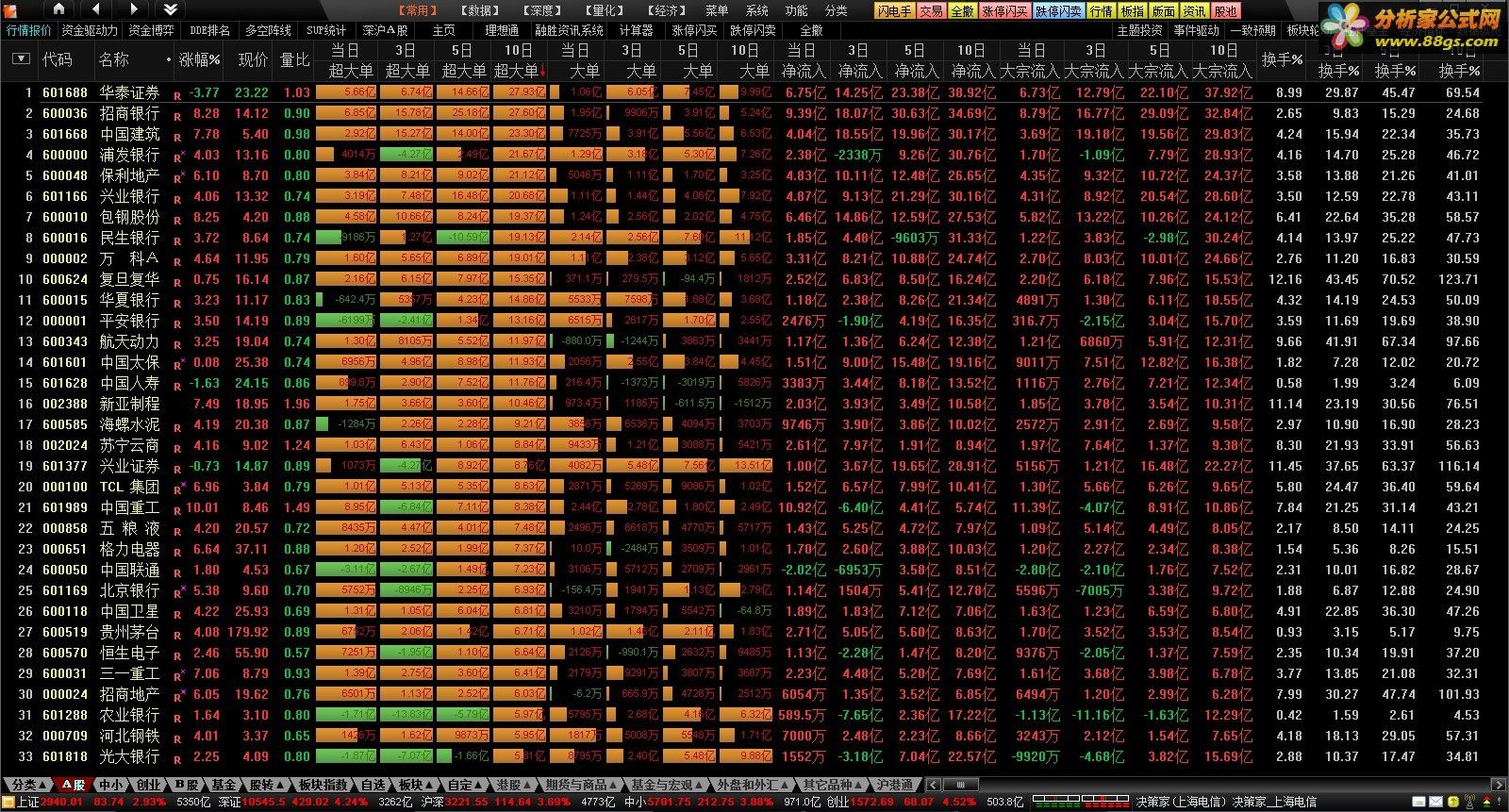The width and height of the screenshot is (1509, 812).
Task: Open the table header dropdown before 代码
Action: tap(21, 59)
